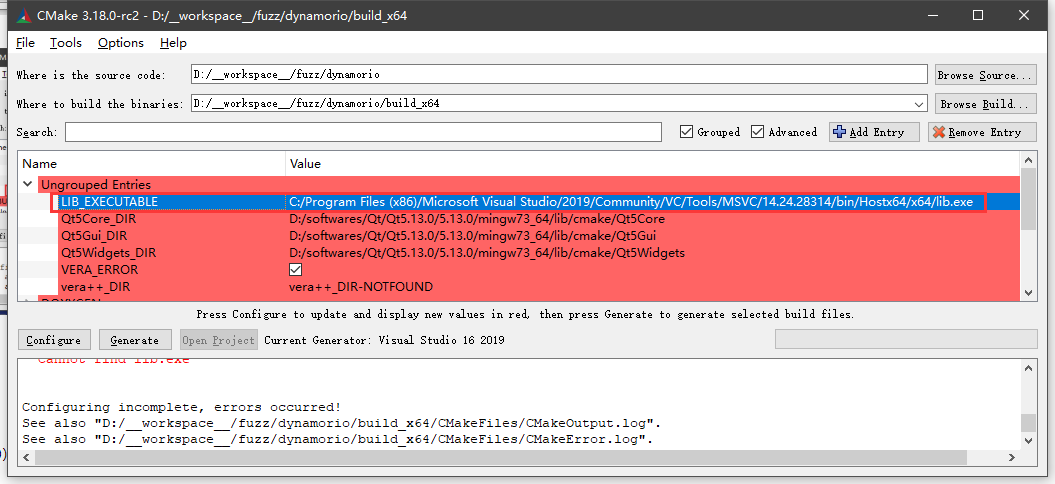Screen dimensions: 1055x484
Task: Open the build binaries path dropdown
Action: 920,104
